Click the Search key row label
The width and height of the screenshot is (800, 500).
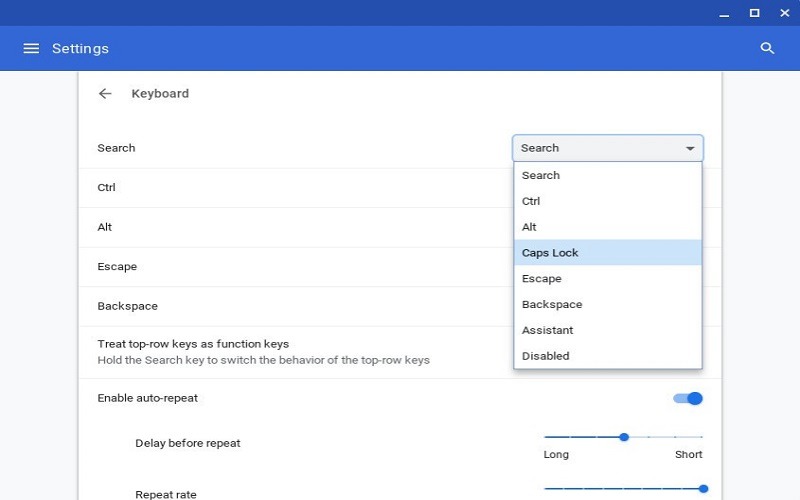click(116, 148)
